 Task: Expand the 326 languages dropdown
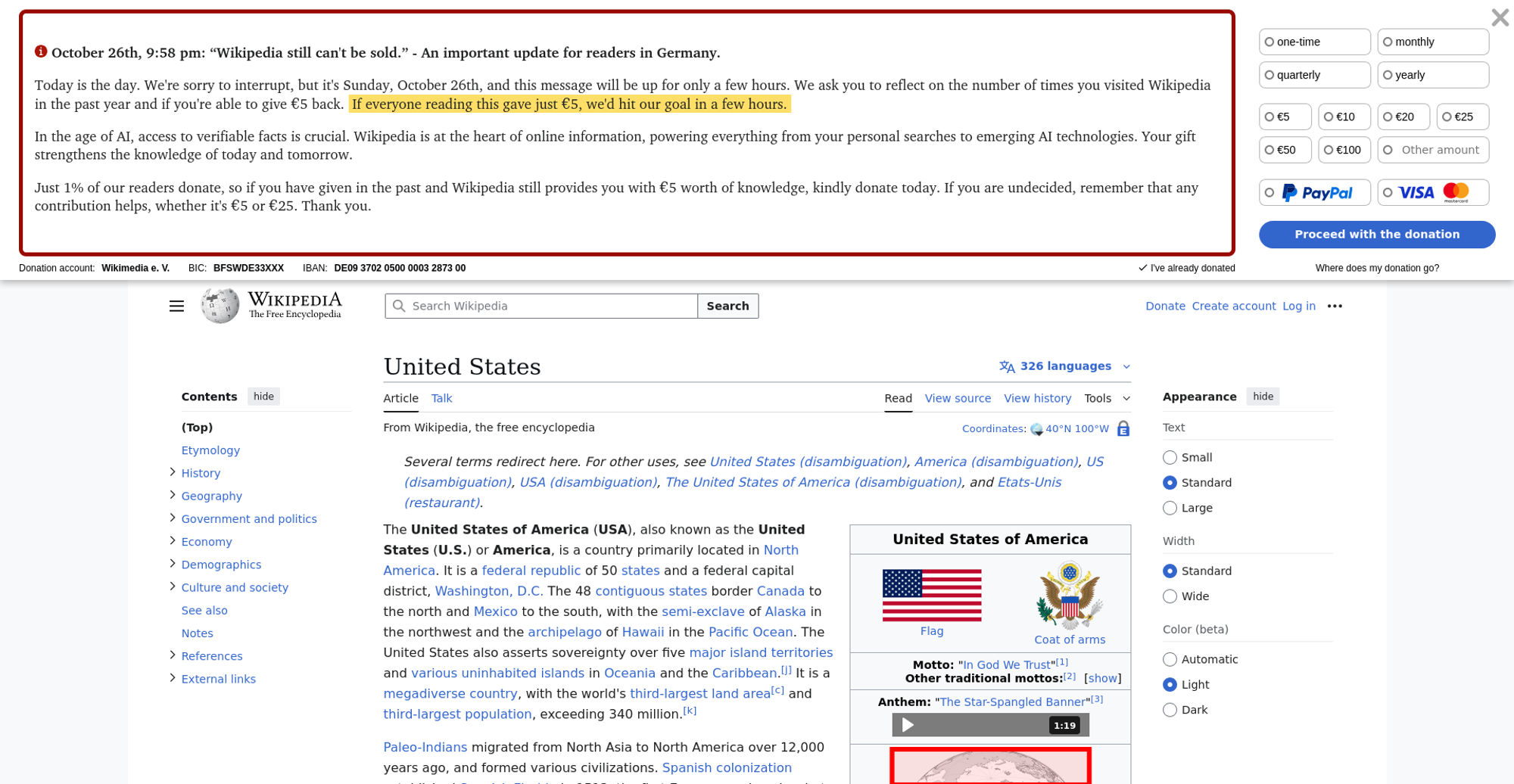(1064, 366)
